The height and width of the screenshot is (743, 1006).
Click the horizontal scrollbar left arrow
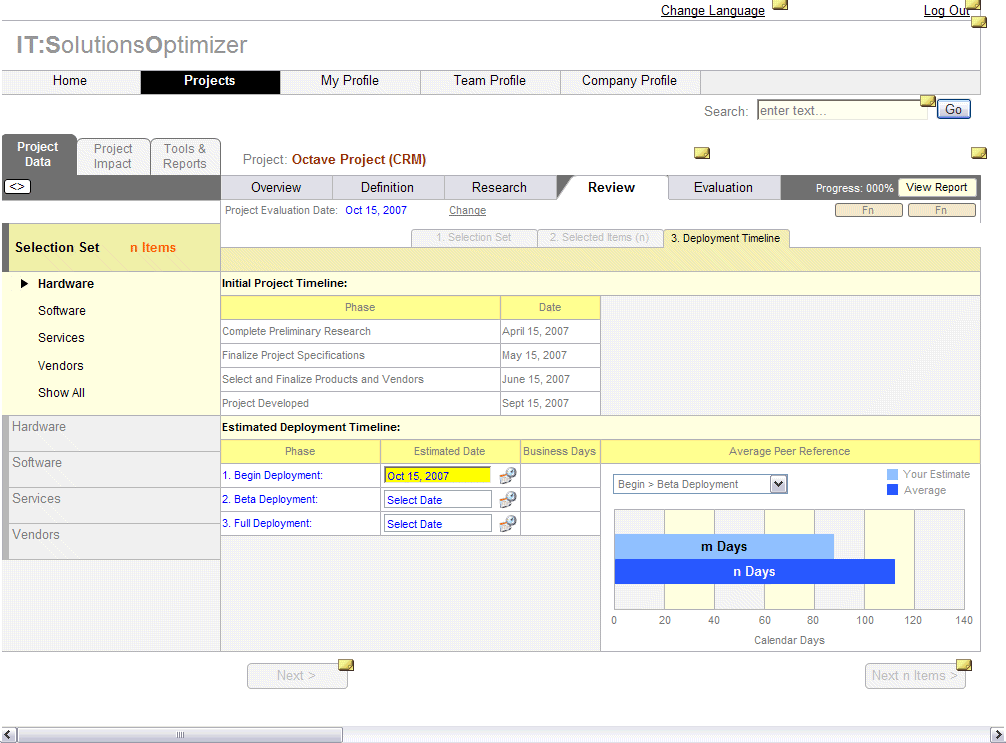9,735
